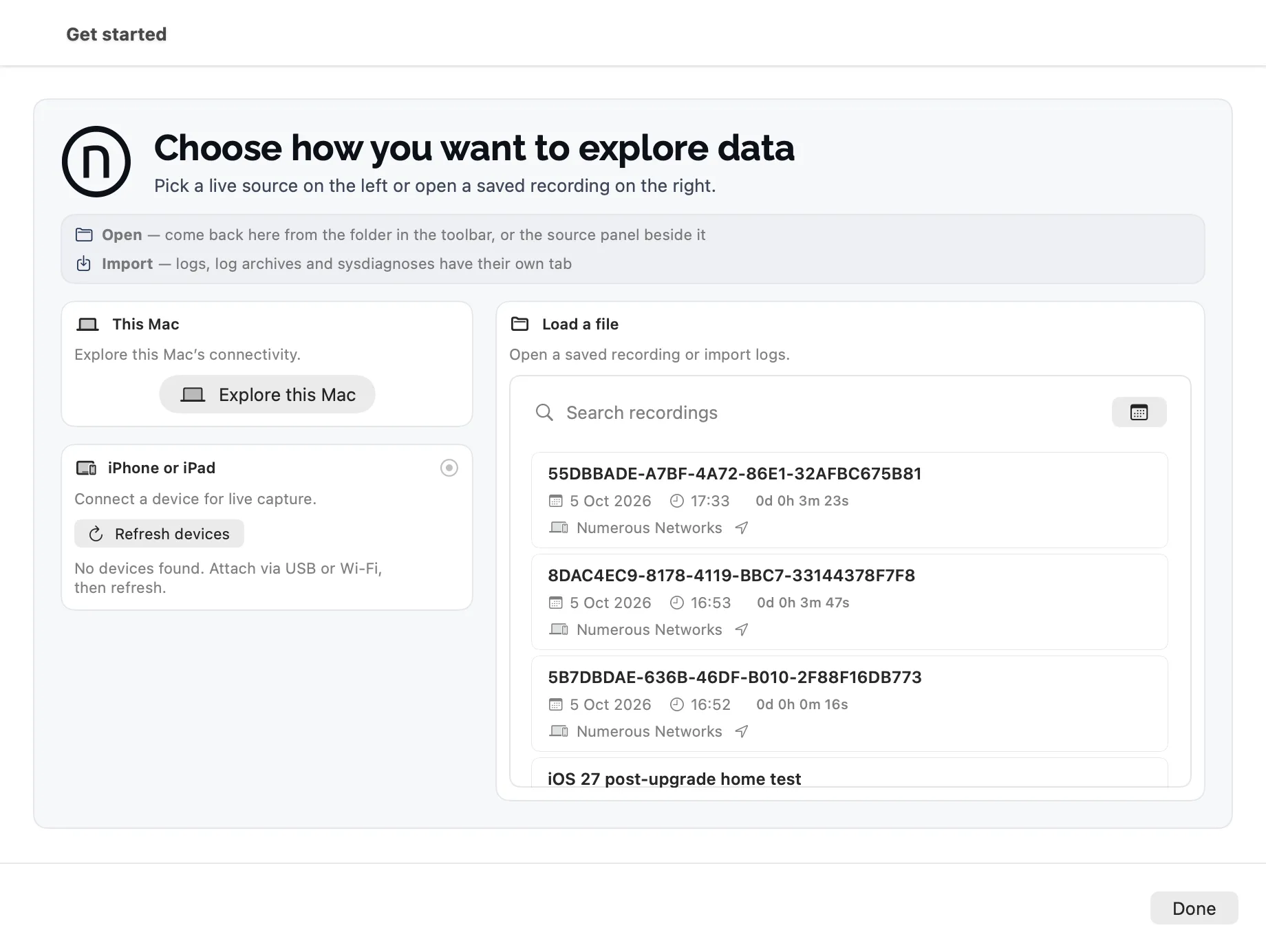
Task: Click the location arrow on the 8DAC4EC9 recording
Action: point(742,629)
